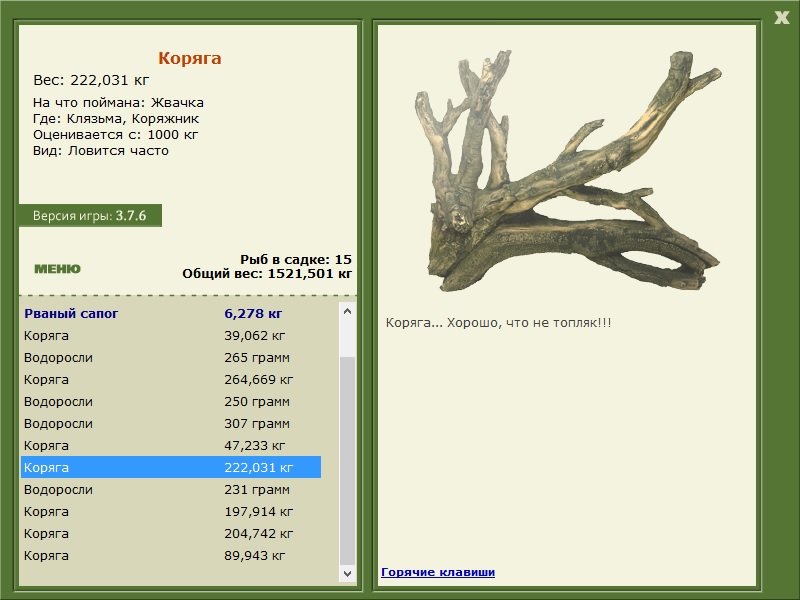This screenshot has height=600, width=800.
Task: Open the МЕНЮ button
Action: point(58,269)
